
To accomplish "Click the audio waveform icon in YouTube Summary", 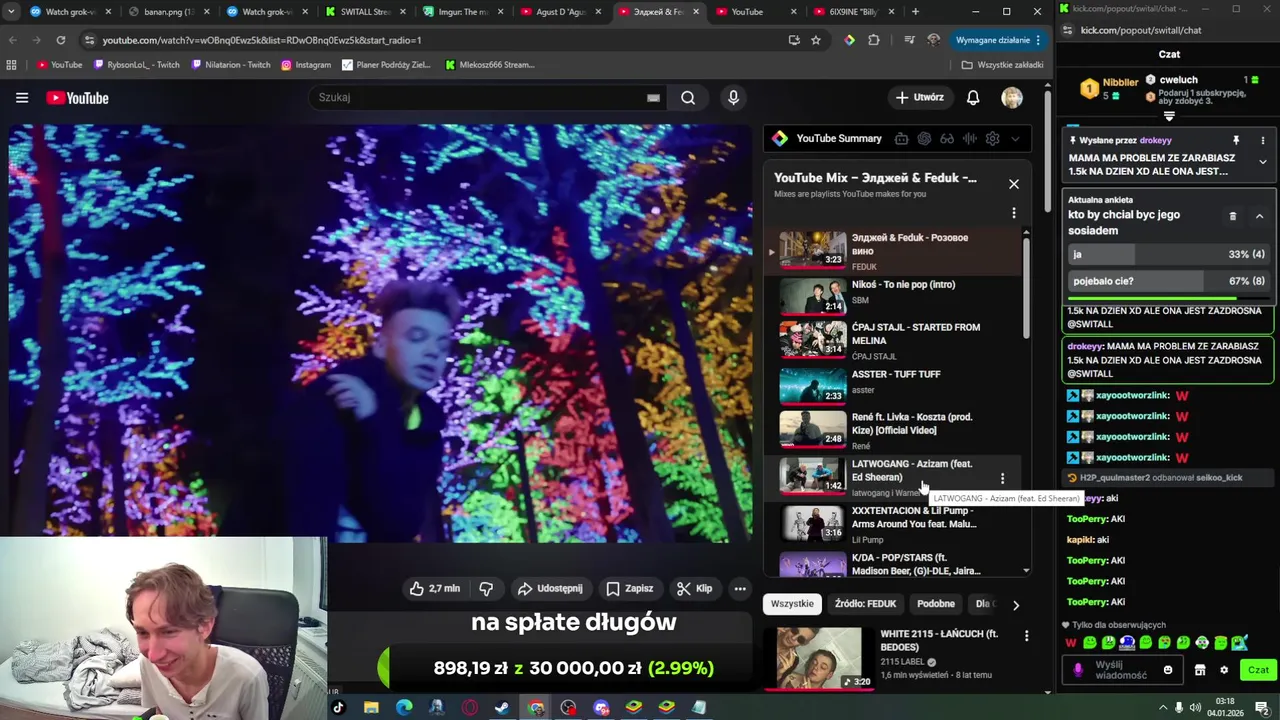I will point(969,139).
